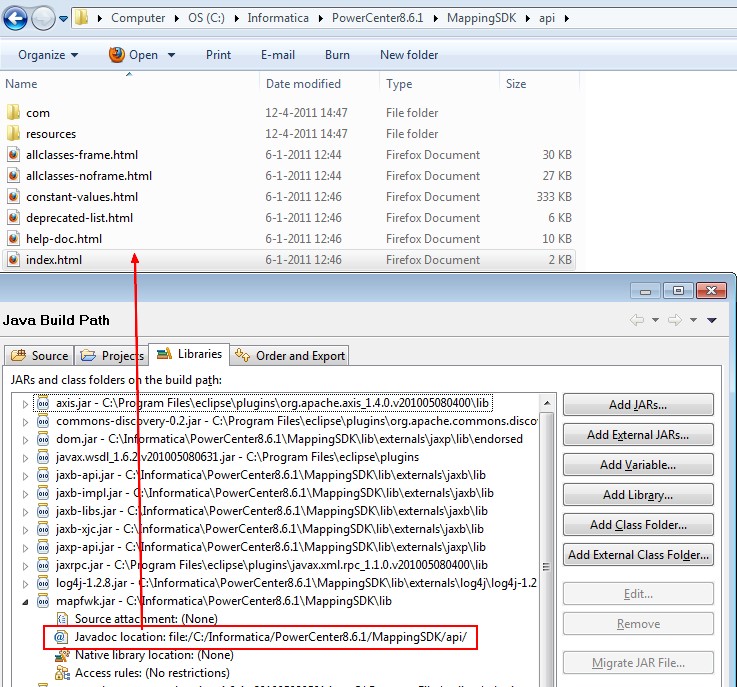
Task: Sort files by Date modified column
Action: tap(303, 84)
